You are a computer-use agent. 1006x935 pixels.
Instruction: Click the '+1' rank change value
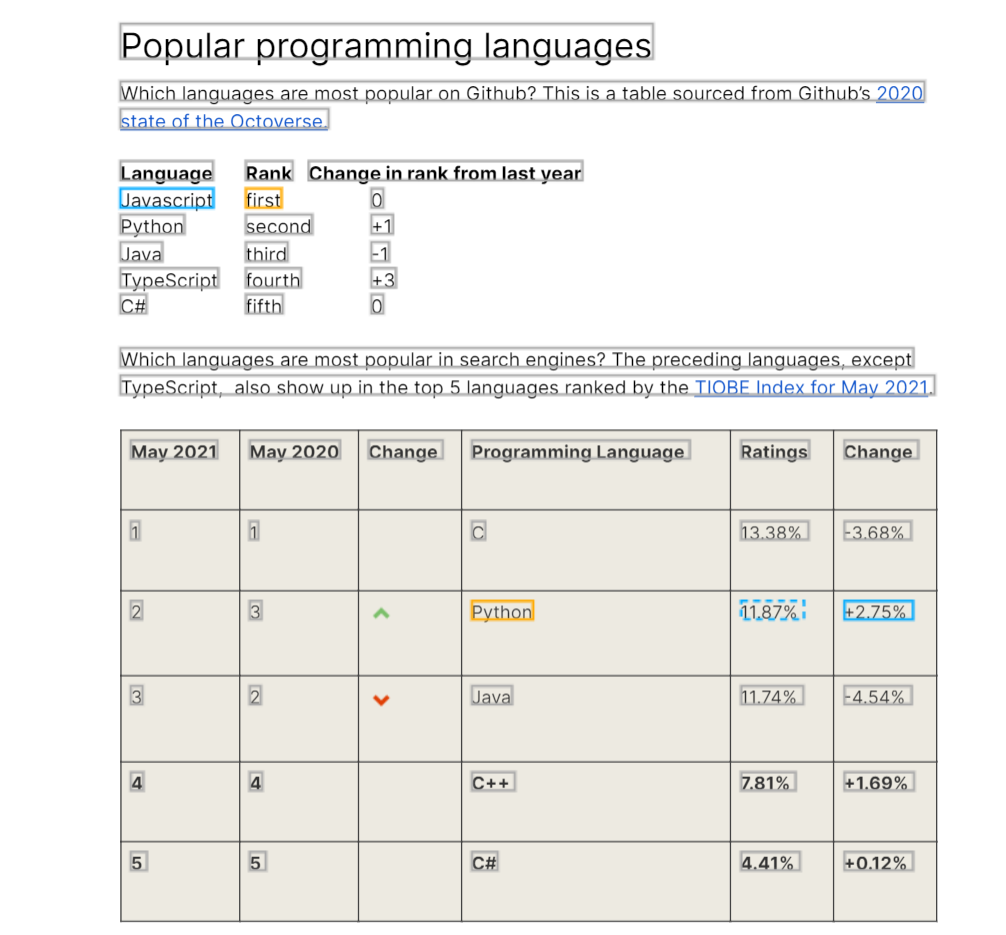(382, 226)
